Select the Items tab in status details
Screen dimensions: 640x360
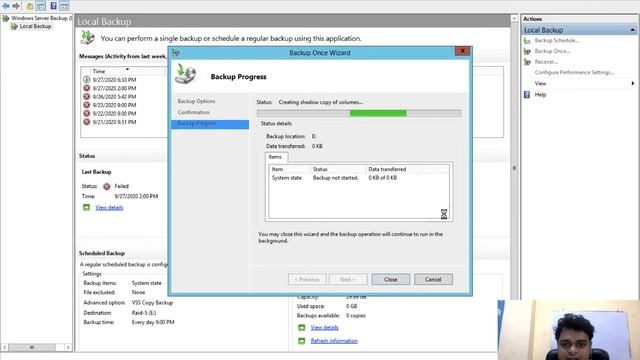click(x=276, y=157)
